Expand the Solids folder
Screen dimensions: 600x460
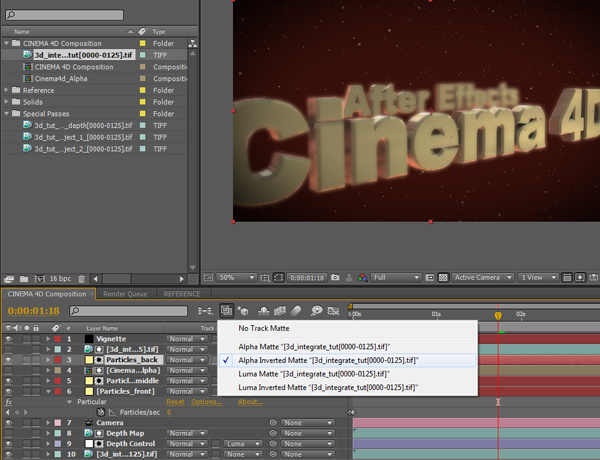click(x=6, y=102)
